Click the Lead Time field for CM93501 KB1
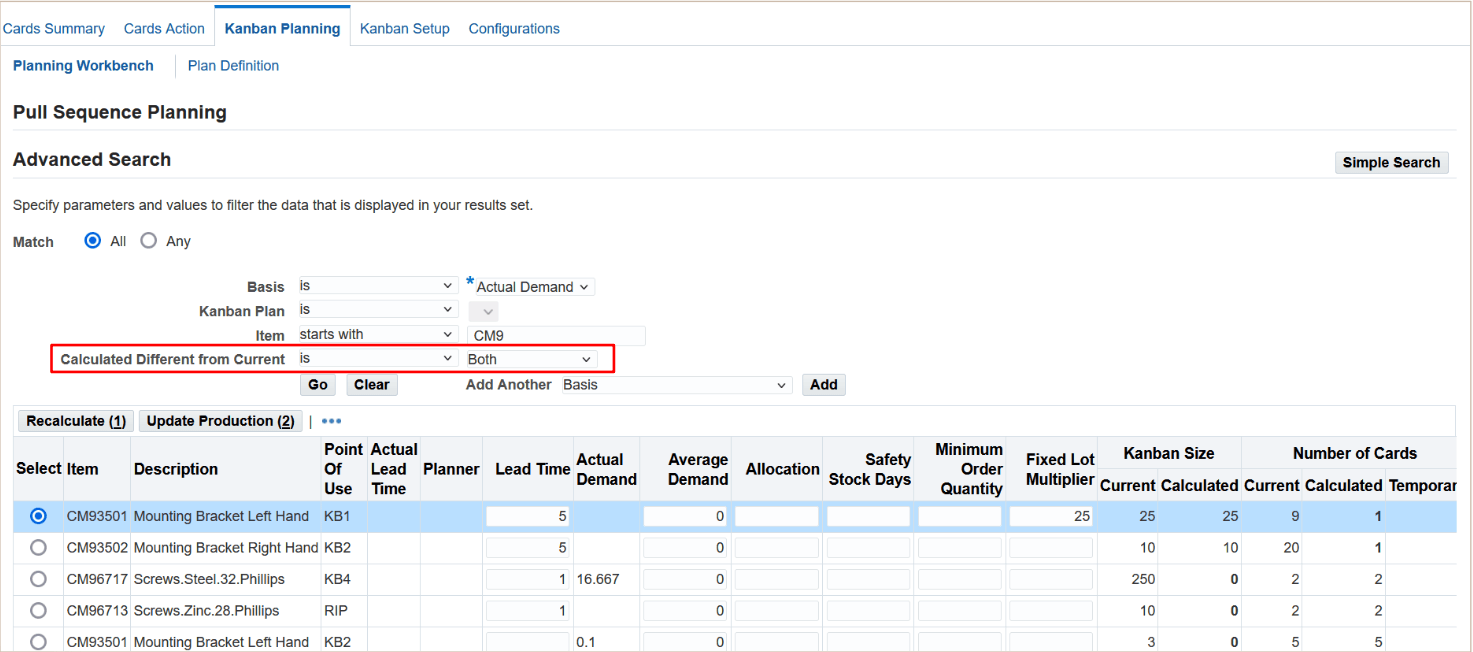 (528, 516)
